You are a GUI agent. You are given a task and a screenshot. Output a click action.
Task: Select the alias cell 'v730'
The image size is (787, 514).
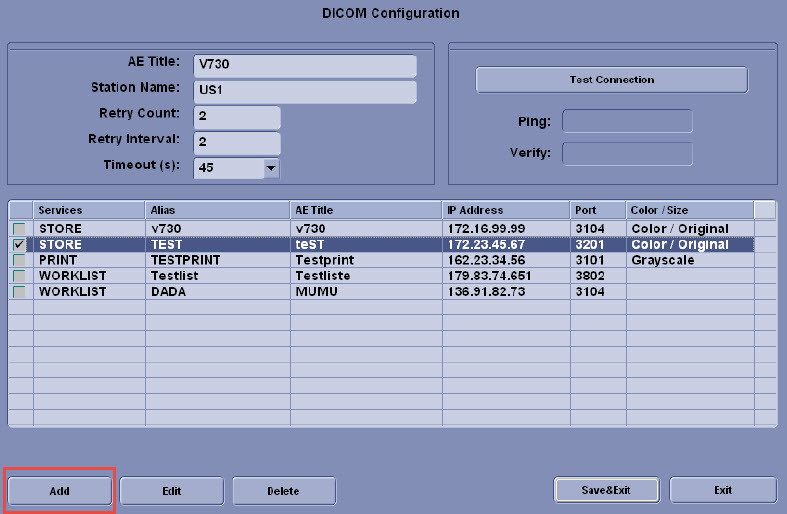(217, 229)
